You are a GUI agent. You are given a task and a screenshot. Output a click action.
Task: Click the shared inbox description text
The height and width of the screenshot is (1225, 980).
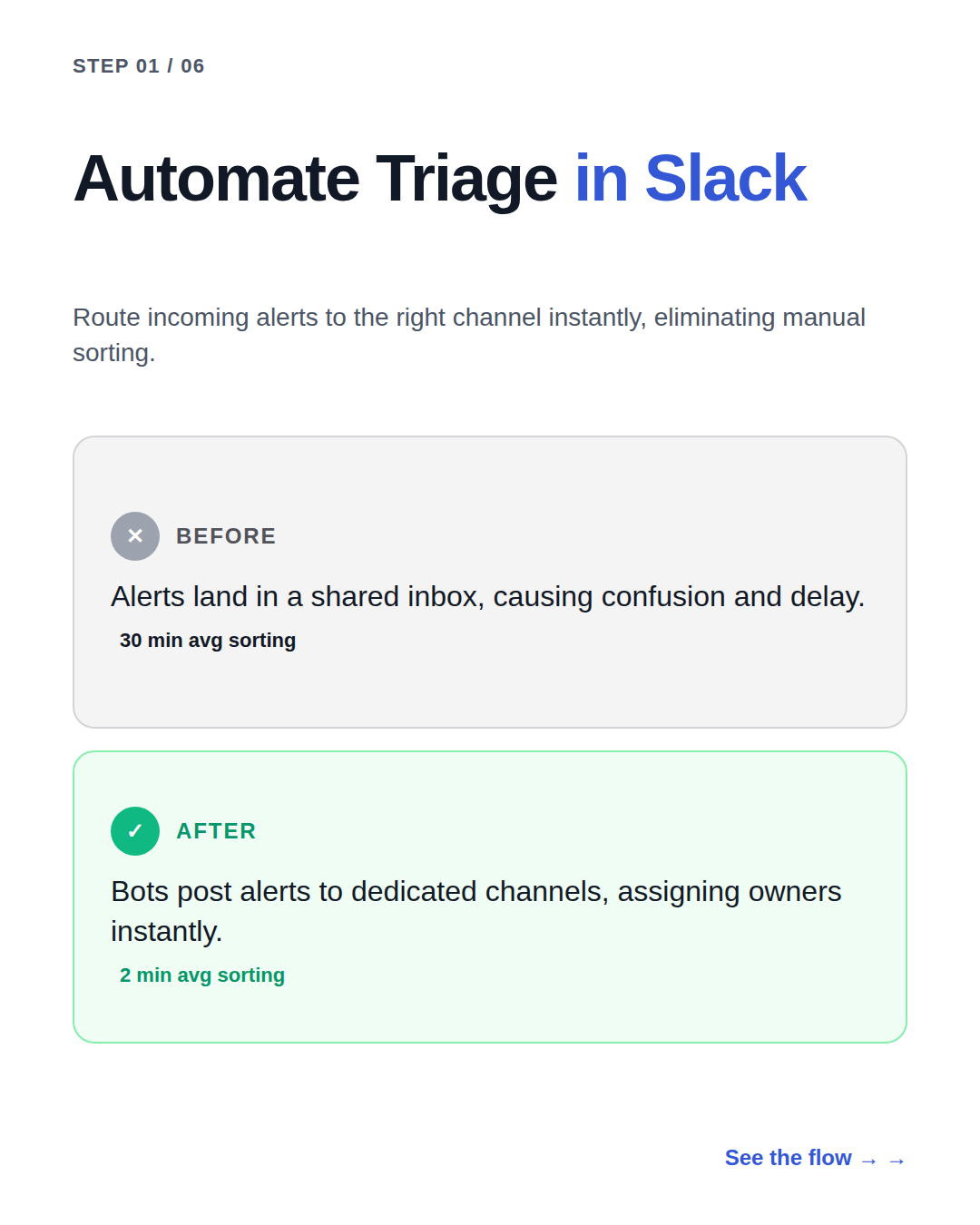487,596
